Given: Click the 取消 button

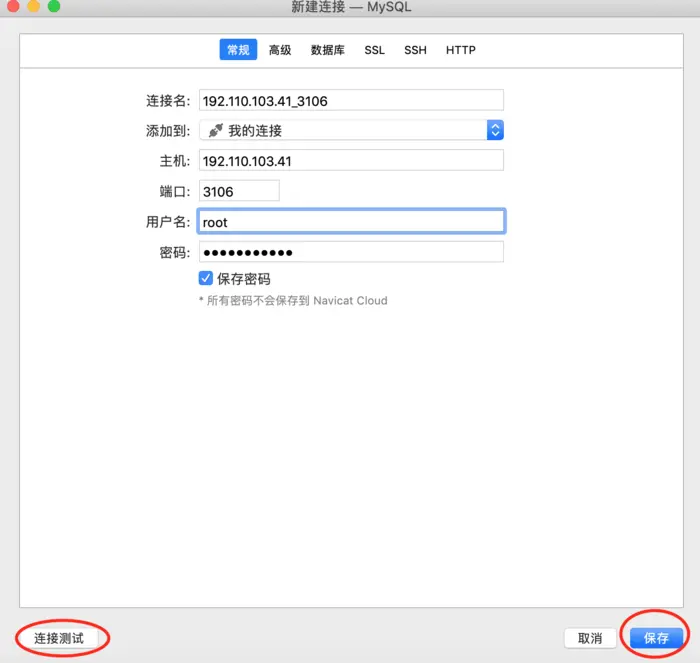Looking at the screenshot, I should 590,638.
